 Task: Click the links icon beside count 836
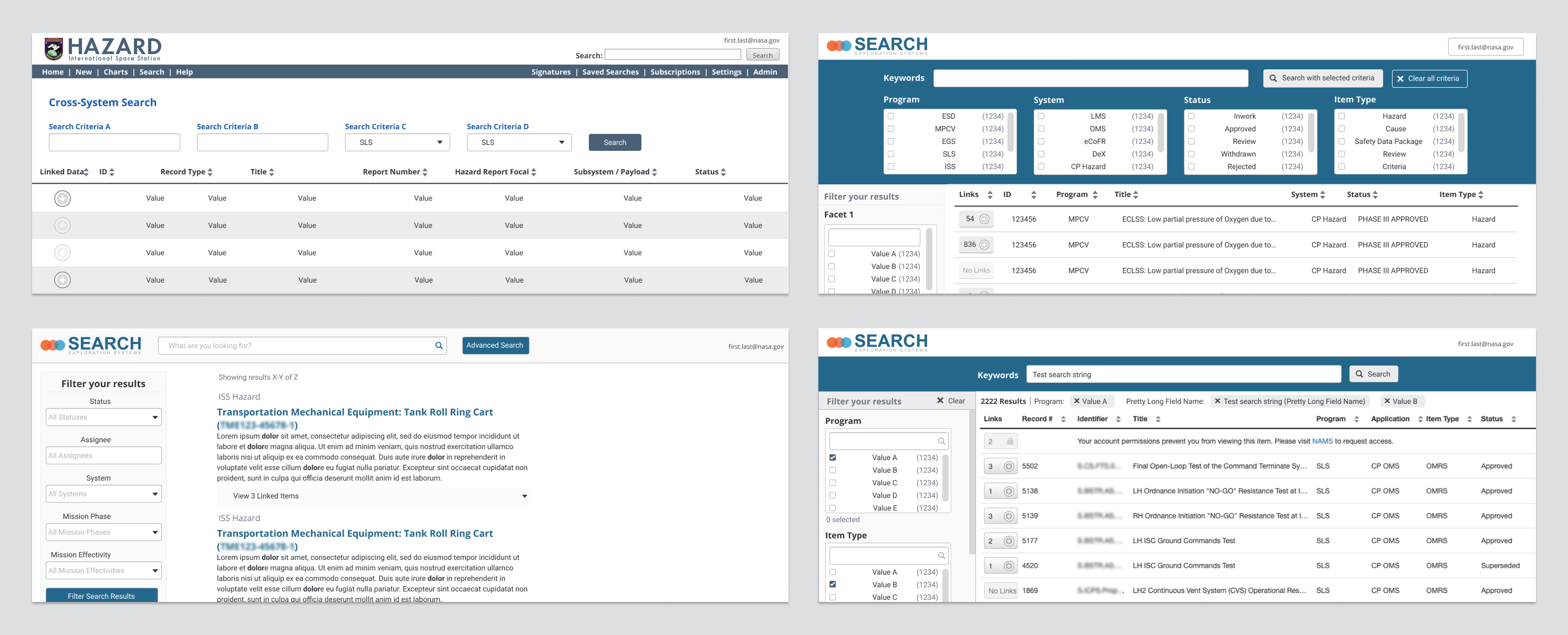[984, 245]
